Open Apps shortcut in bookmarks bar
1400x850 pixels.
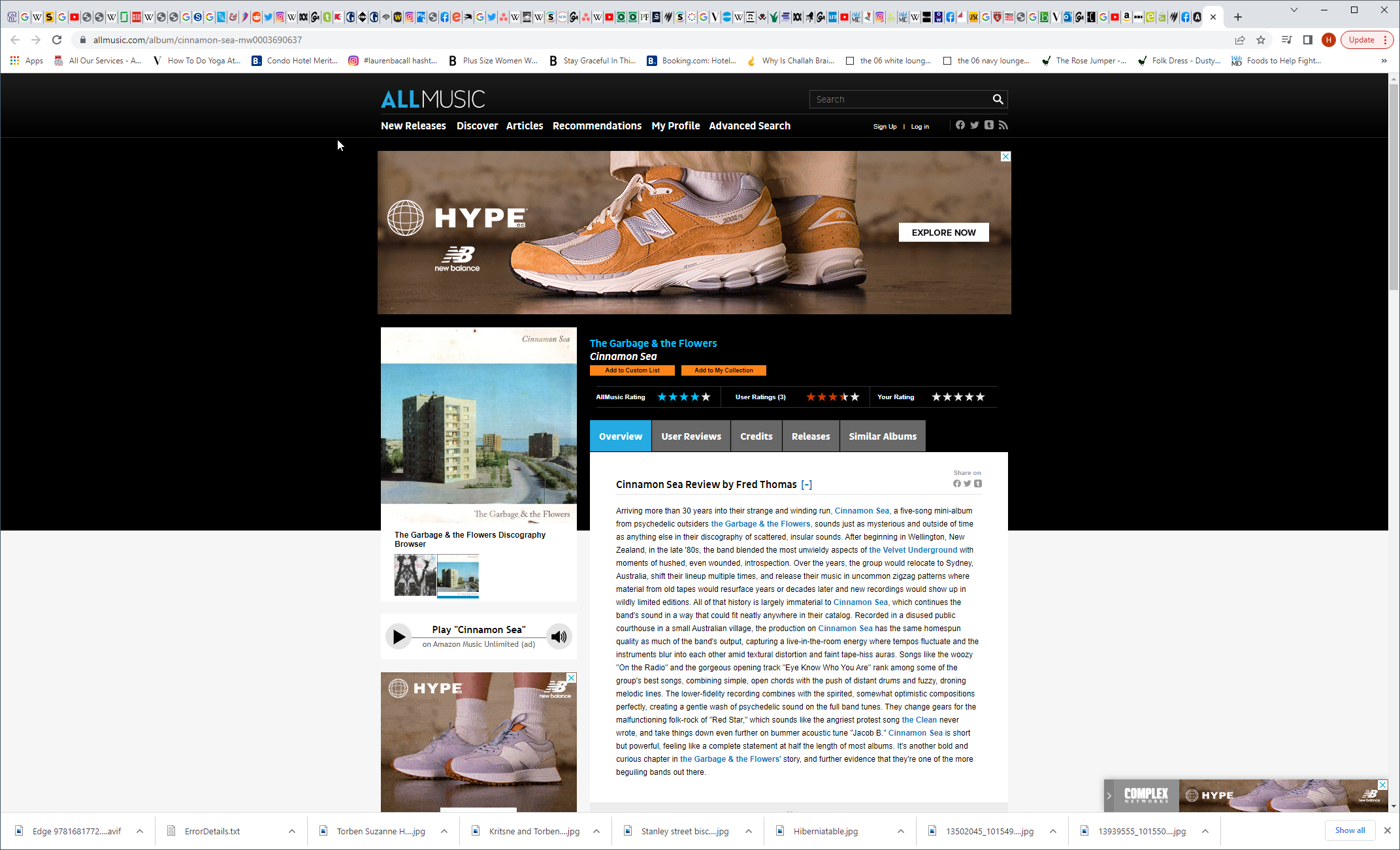(27, 61)
